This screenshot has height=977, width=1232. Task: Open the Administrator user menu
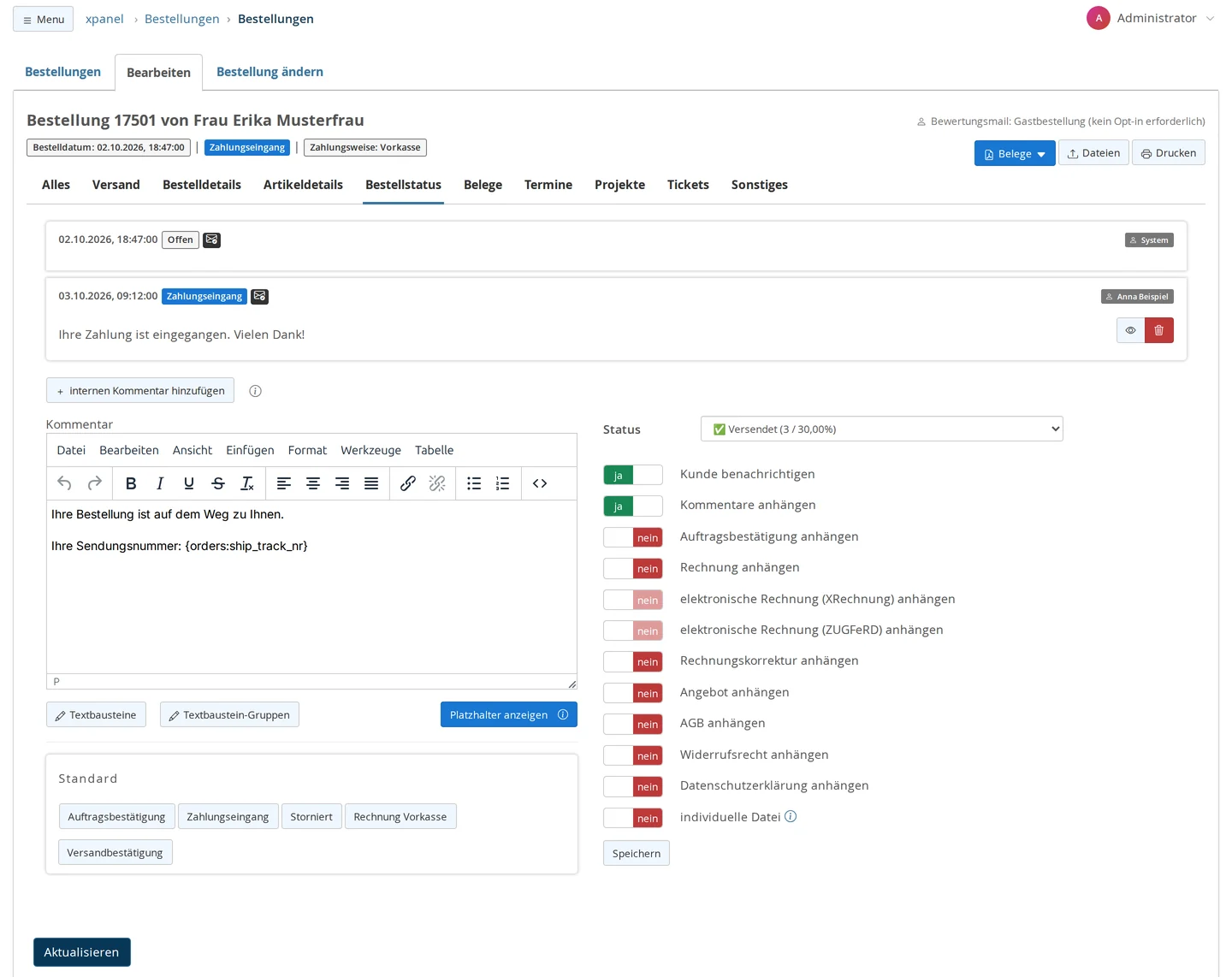(1151, 18)
